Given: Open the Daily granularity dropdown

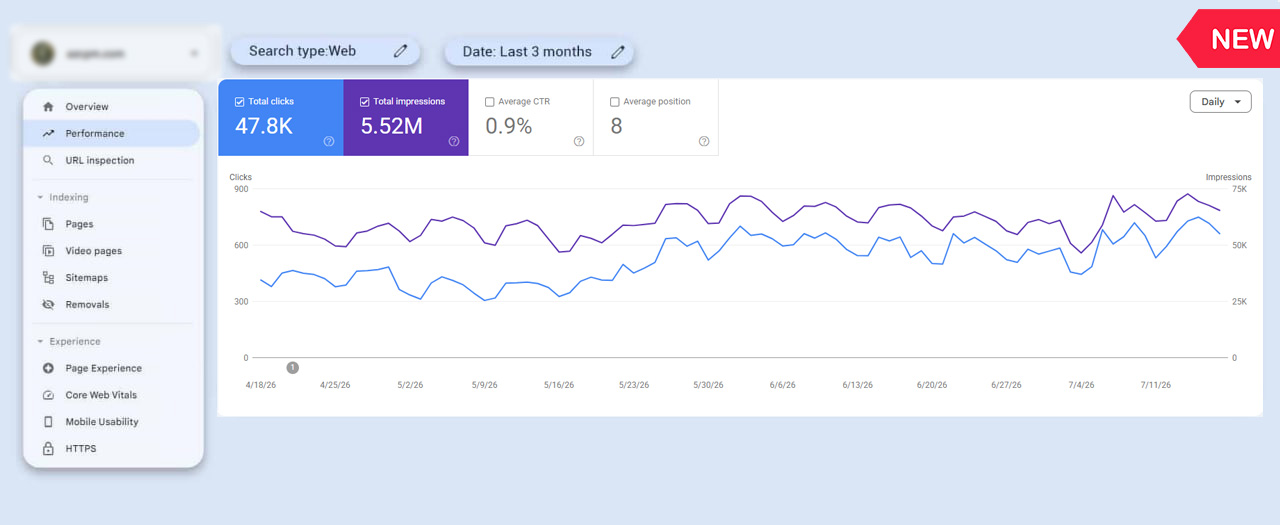Looking at the screenshot, I should (x=1220, y=102).
